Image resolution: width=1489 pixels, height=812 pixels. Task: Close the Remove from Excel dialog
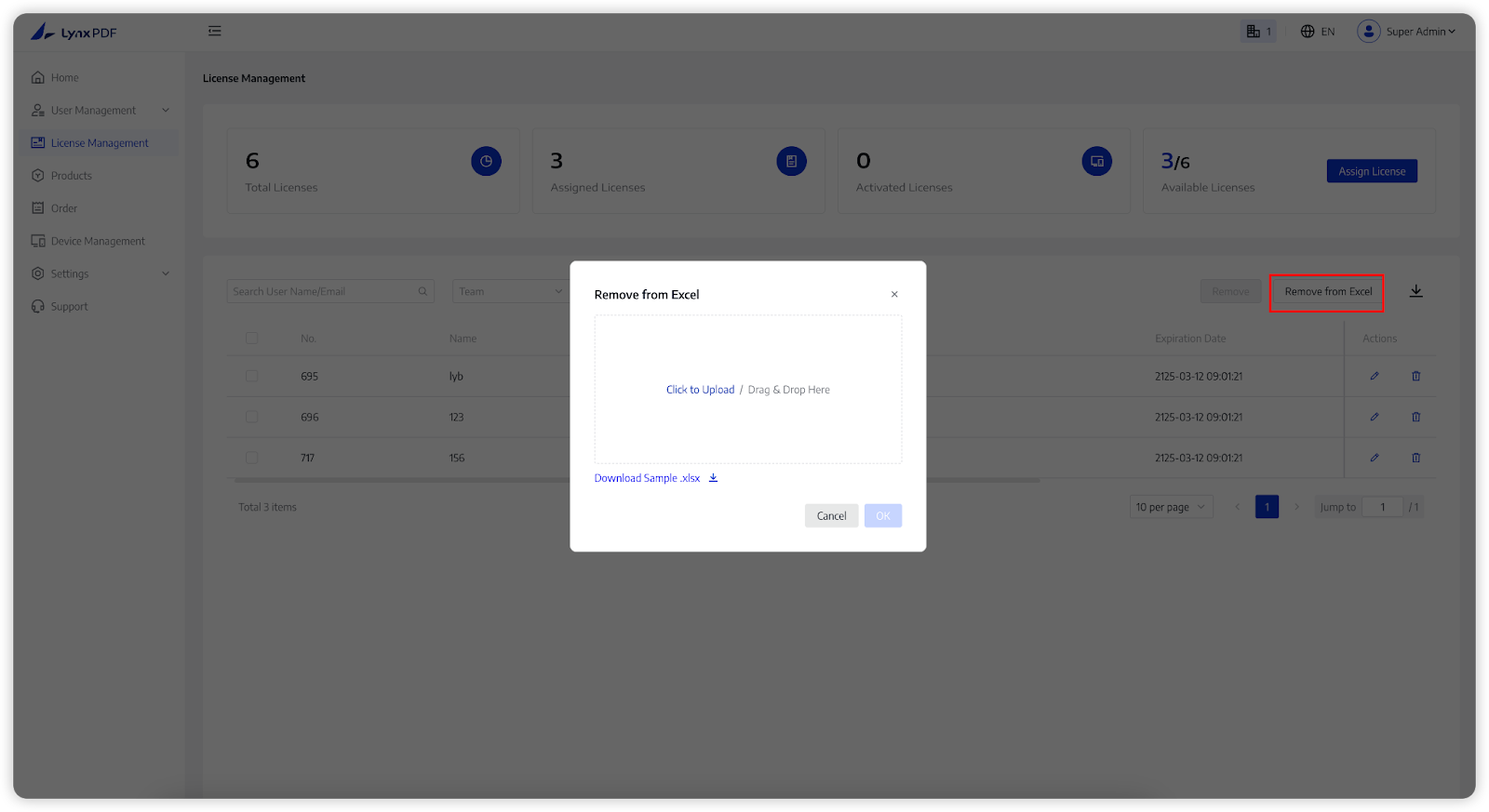tap(894, 294)
